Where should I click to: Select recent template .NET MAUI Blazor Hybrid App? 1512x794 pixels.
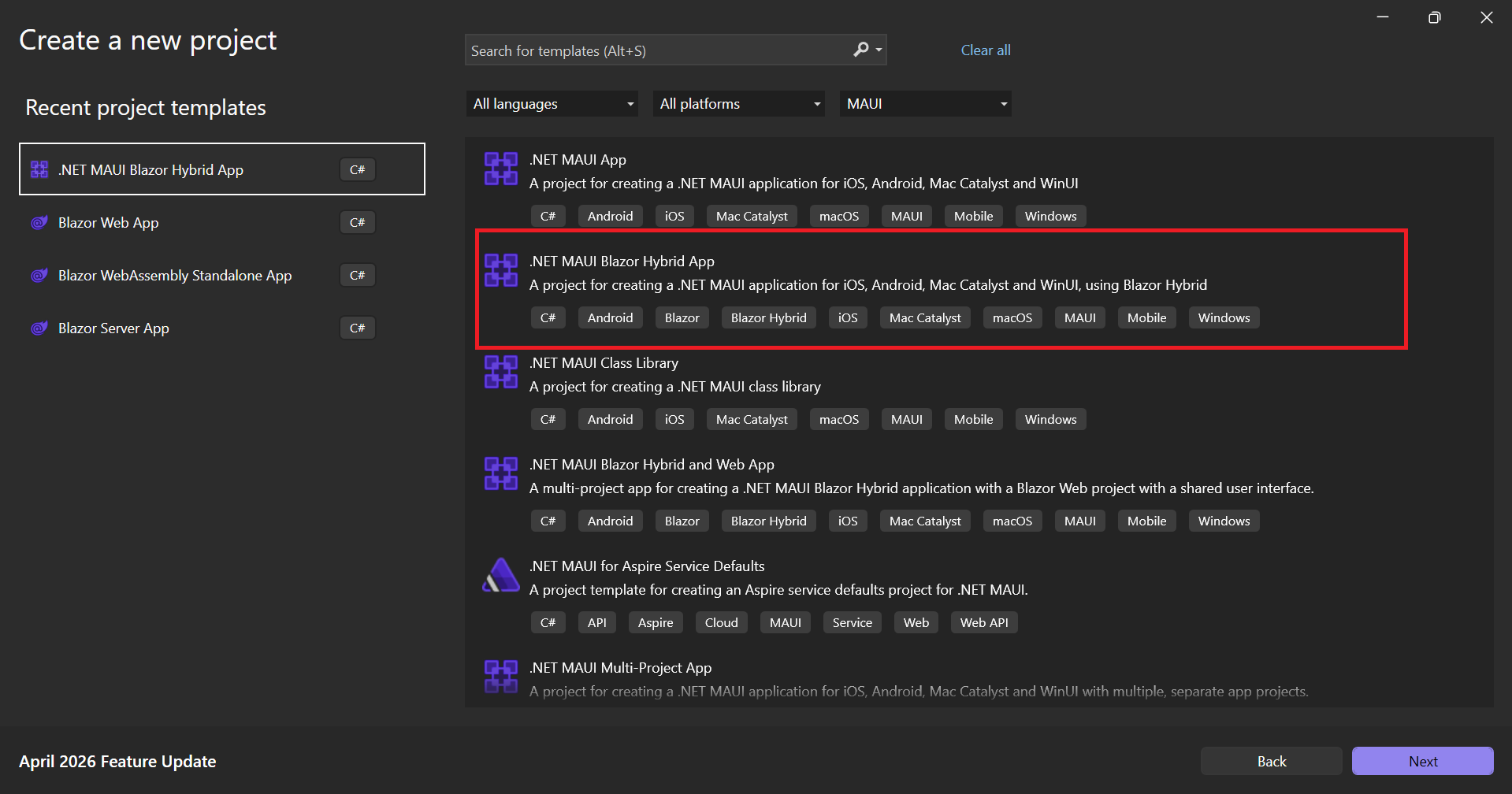[222, 169]
